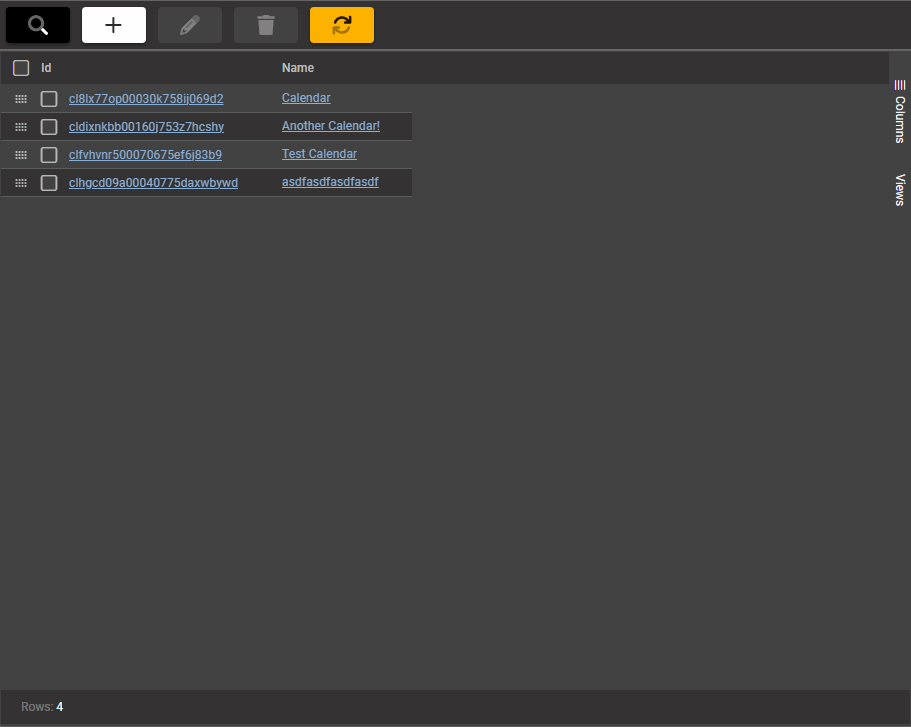Add a new record with plus button
Screen dimensions: 911x727
coord(114,25)
